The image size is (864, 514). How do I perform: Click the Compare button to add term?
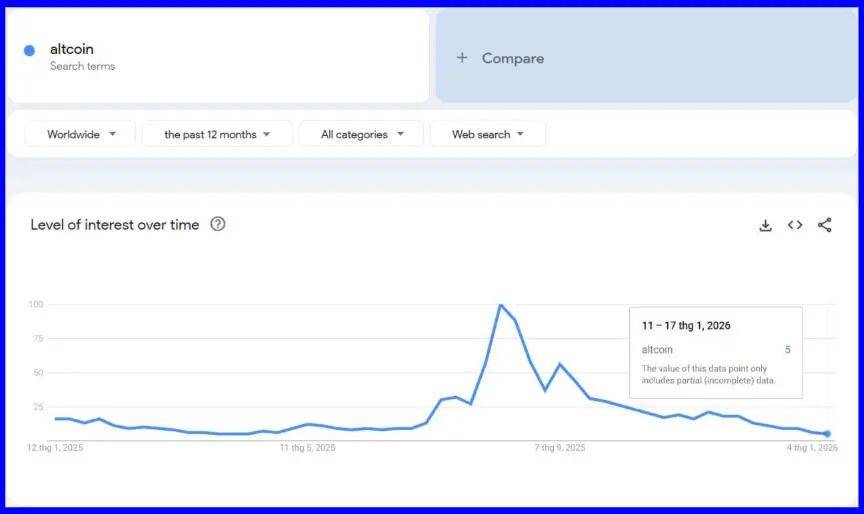point(500,58)
